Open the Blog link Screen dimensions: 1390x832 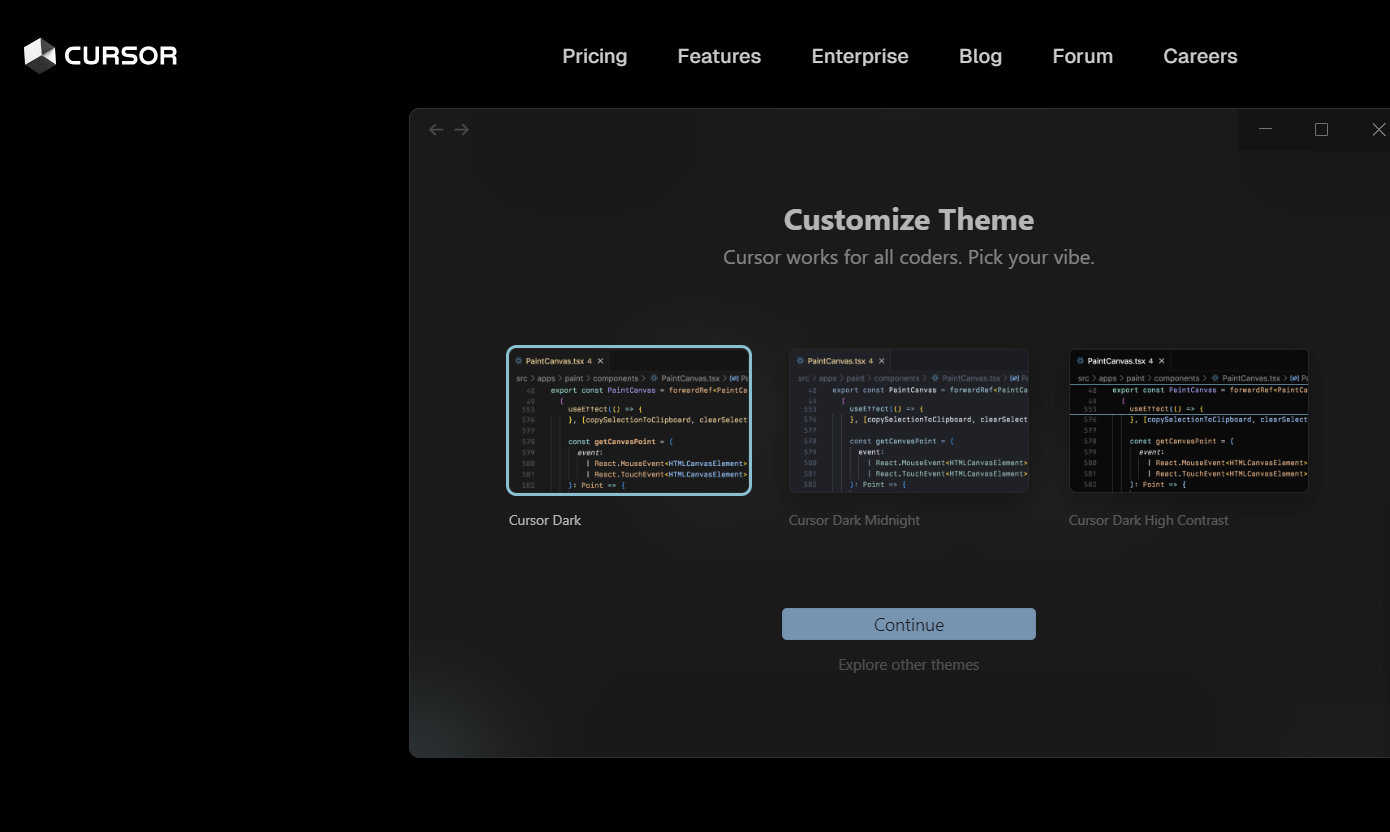[980, 56]
